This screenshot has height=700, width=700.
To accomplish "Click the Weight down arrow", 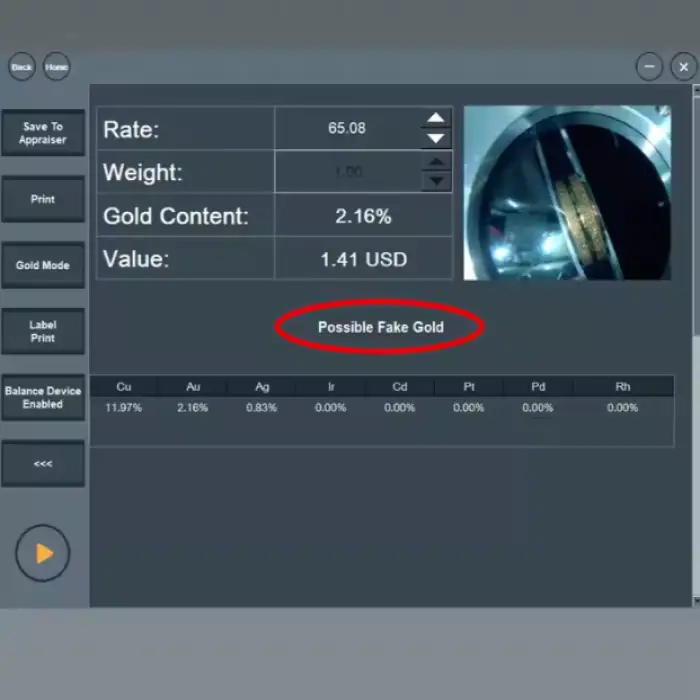I will (x=436, y=182).
